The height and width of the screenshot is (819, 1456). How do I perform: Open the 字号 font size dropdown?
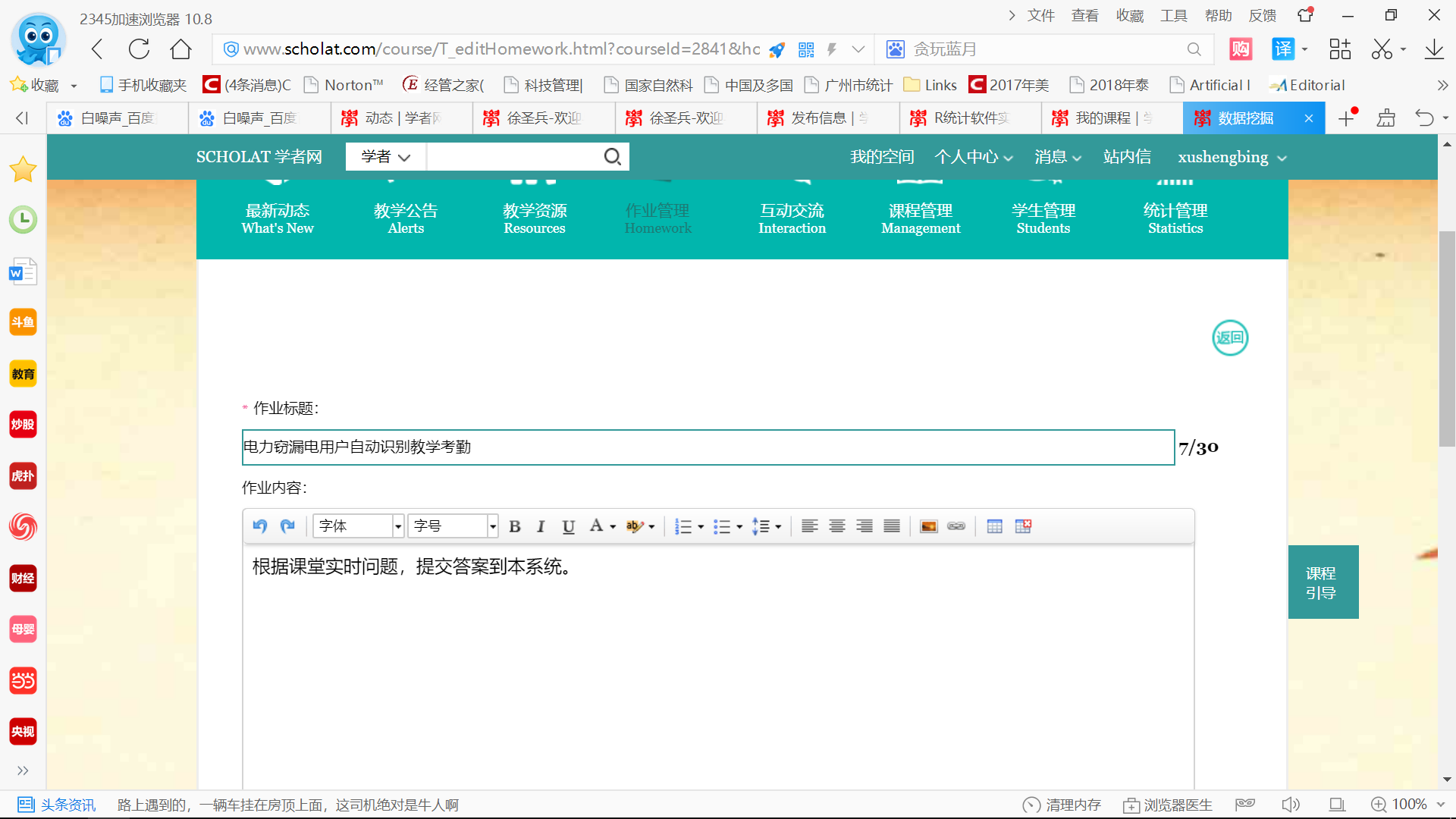tap(492, 526)
